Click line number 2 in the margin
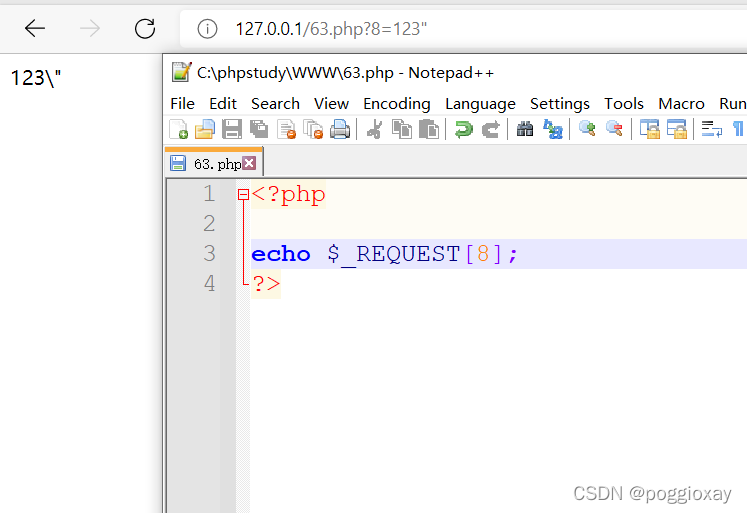Screen dimensions: 747x513 [209, 224]
